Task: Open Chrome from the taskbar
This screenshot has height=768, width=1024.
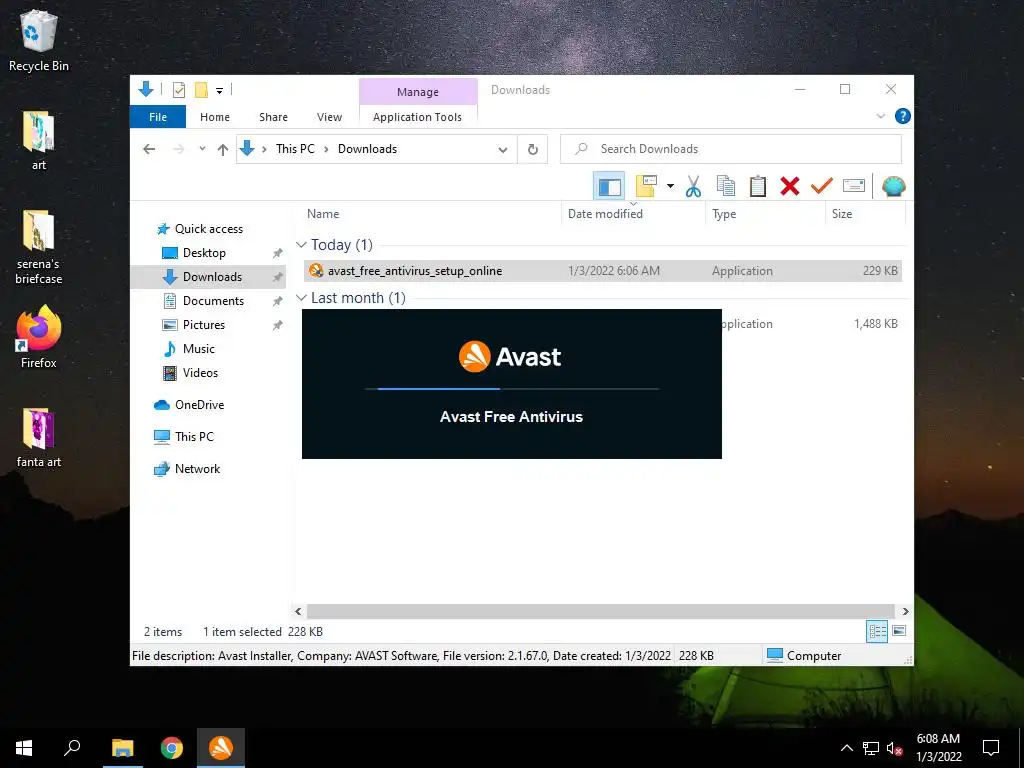Action: click(x=172, y=748)
